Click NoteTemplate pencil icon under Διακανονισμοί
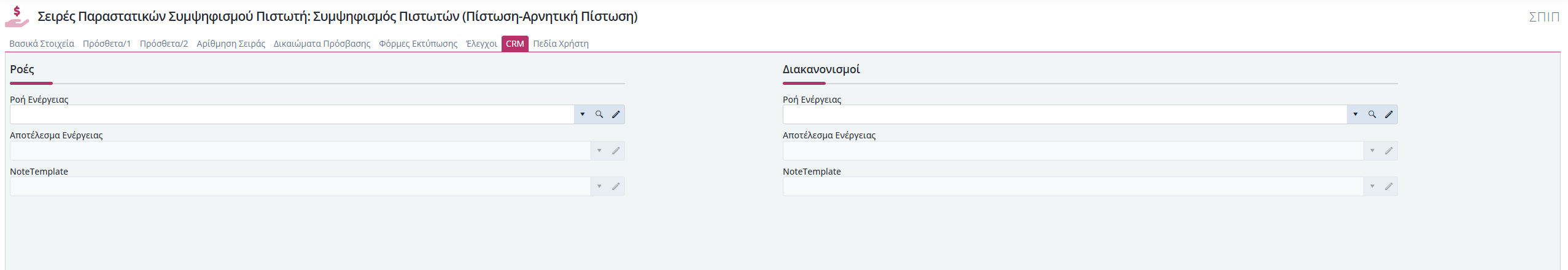 1389,186
